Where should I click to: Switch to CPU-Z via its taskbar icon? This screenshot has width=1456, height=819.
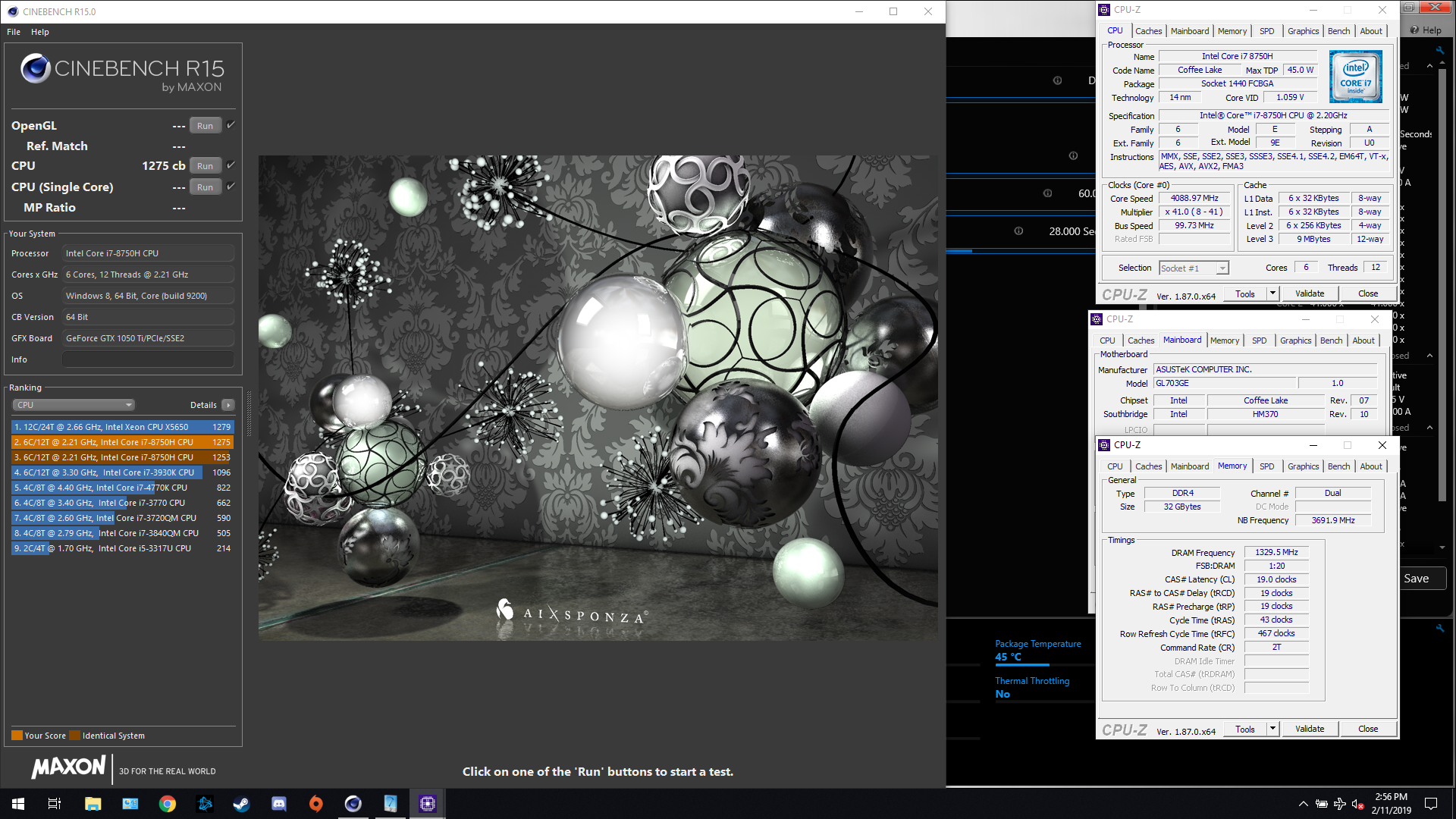[x=427, y=804]
